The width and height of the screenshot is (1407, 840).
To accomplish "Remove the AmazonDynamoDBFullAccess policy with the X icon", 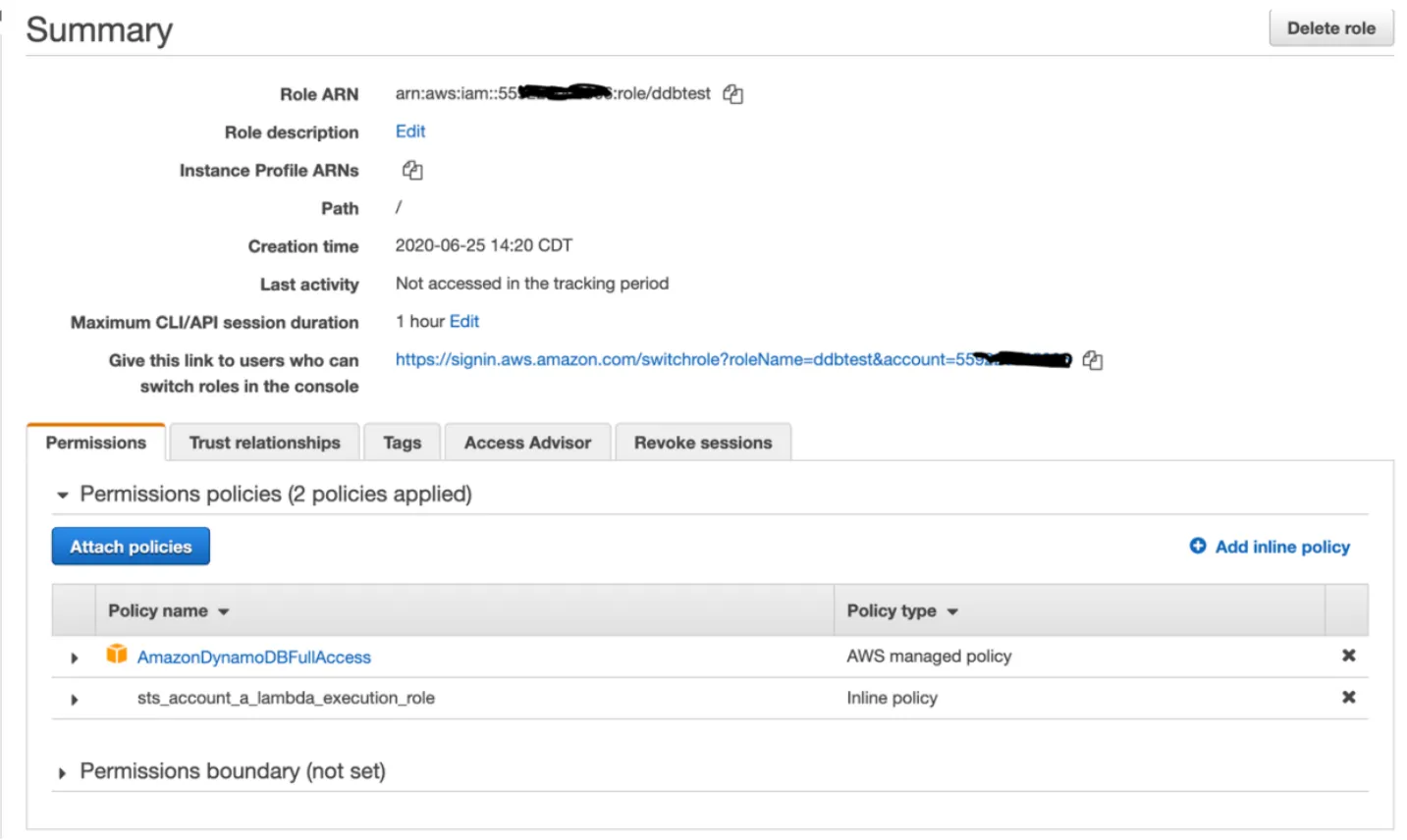I will [x=1348, y=656].
